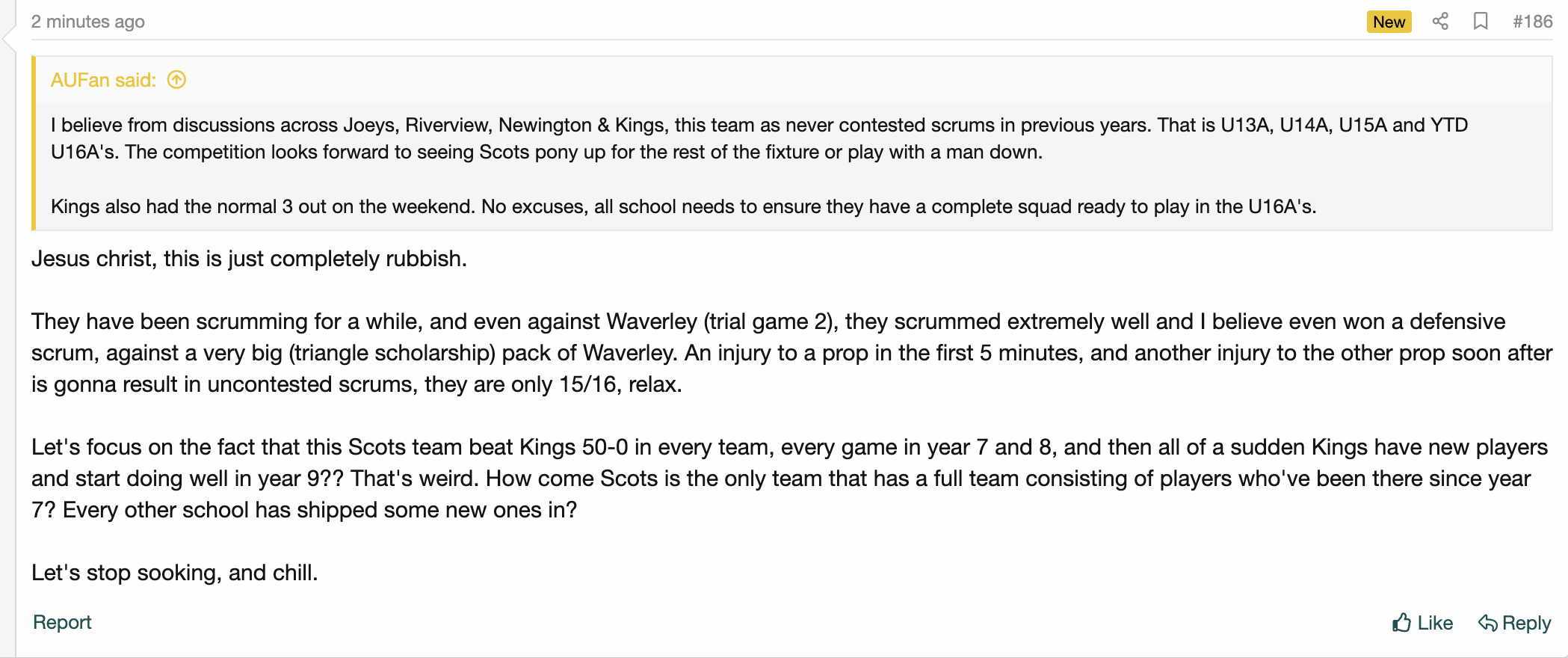Image resolution: width=1568 pixels, height=658 pixels.
Task: Open the #186 post permalink
Action: (x=1532, y=22)
